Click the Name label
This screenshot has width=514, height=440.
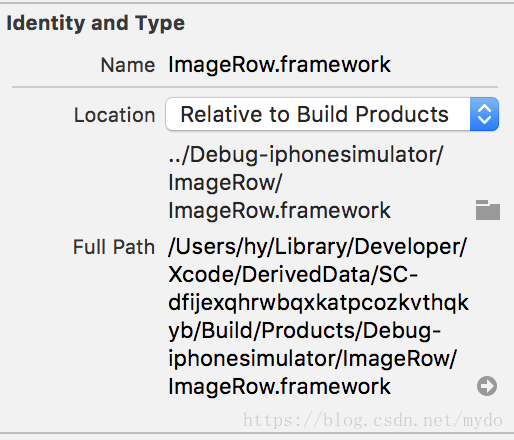(x=128, y=65)
